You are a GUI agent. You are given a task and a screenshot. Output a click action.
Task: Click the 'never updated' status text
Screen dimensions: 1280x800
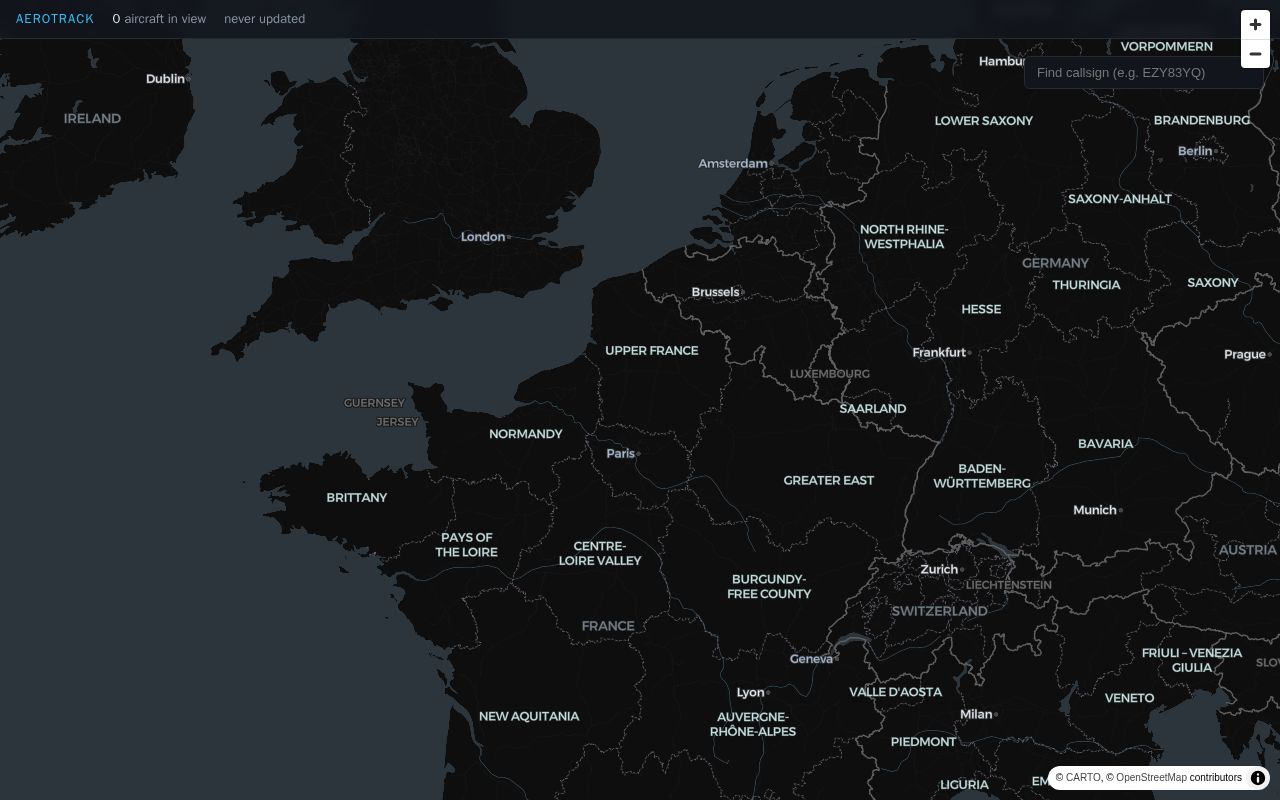click(265, 19)
